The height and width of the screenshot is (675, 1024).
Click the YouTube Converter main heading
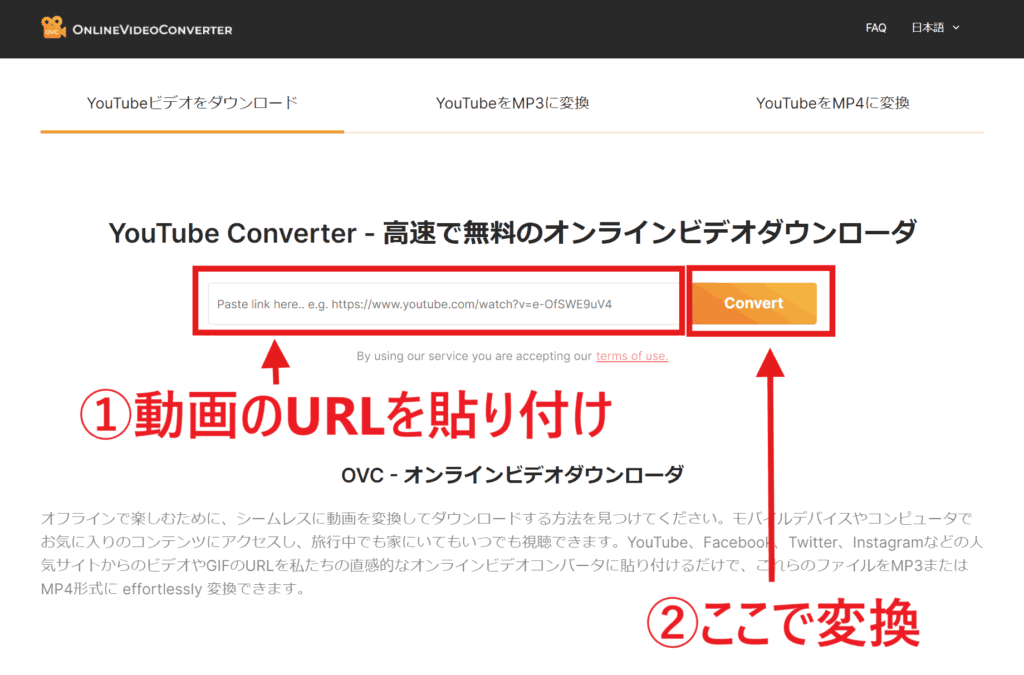tap(513, 233)
